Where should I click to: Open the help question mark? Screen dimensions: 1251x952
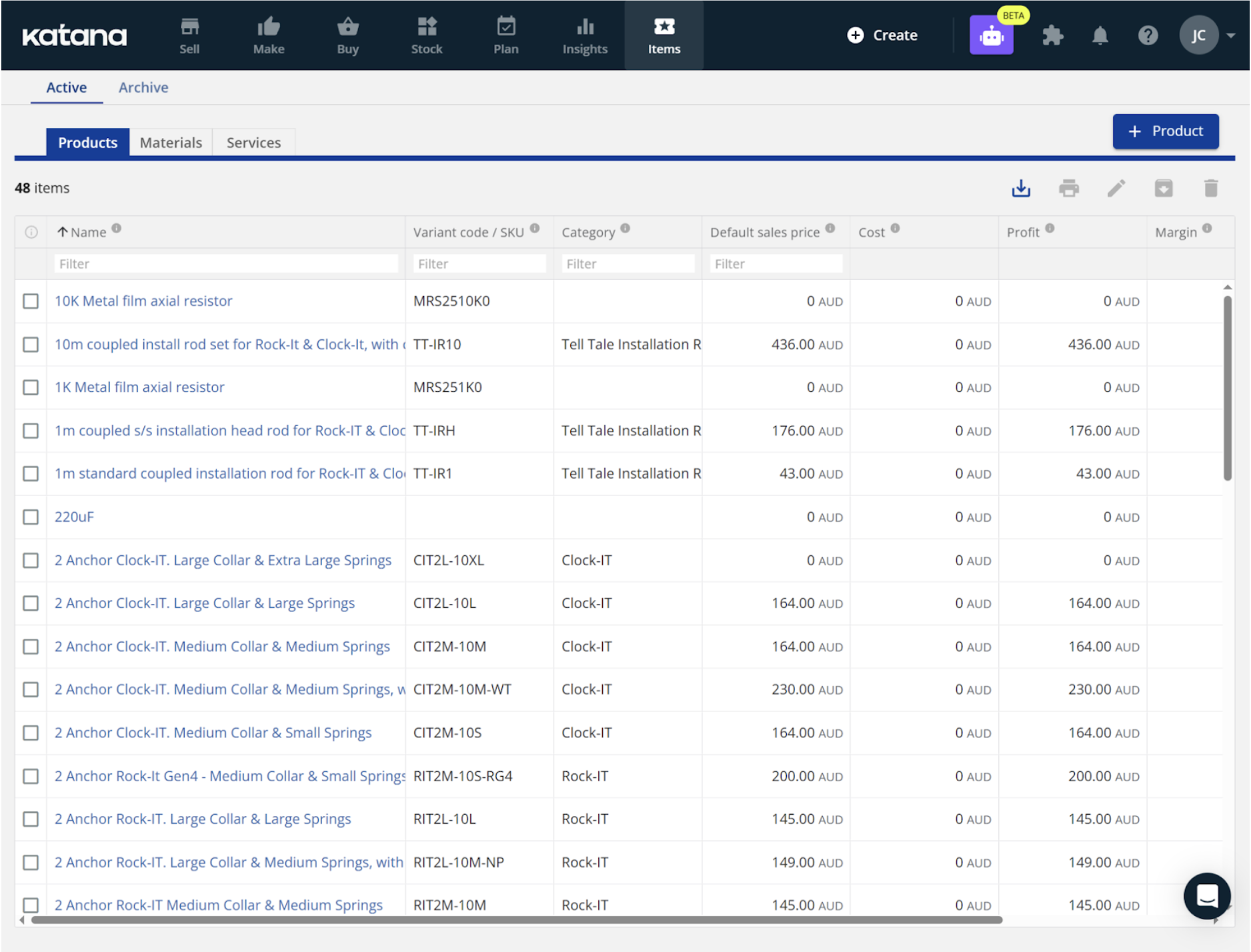[1148, 35]
